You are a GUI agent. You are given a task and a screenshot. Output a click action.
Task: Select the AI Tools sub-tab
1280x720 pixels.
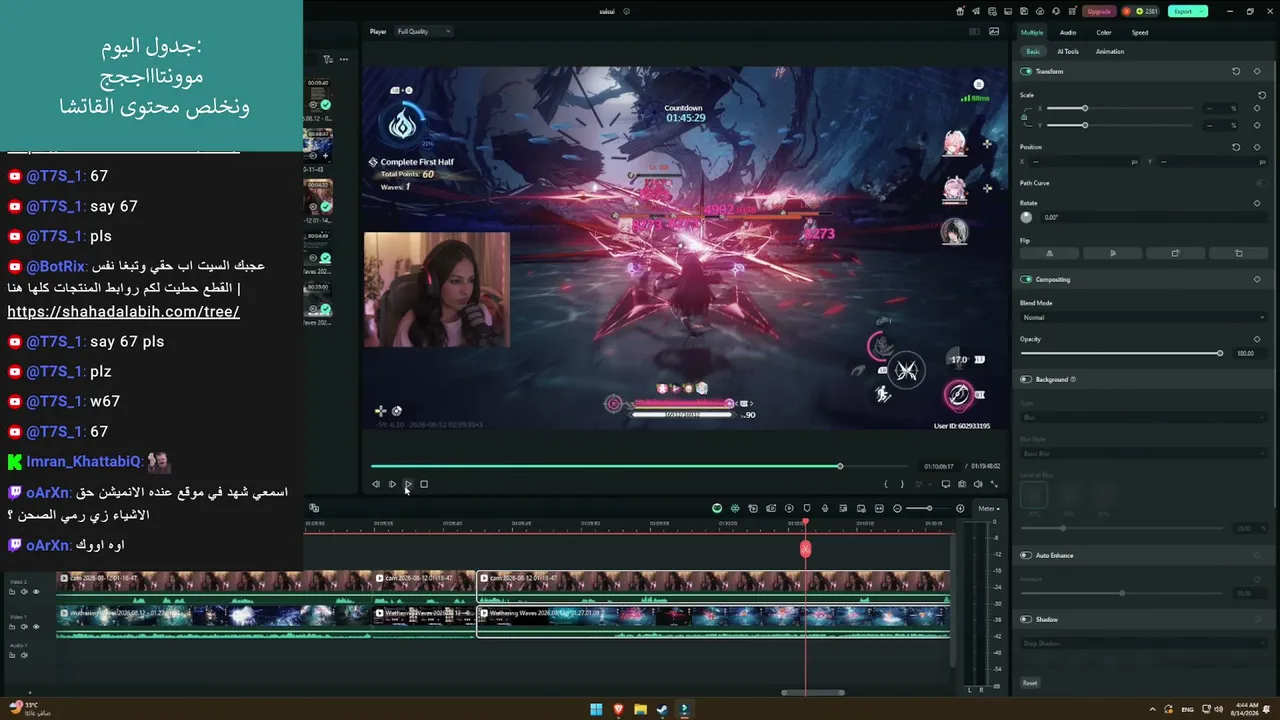pos(1068,51)
